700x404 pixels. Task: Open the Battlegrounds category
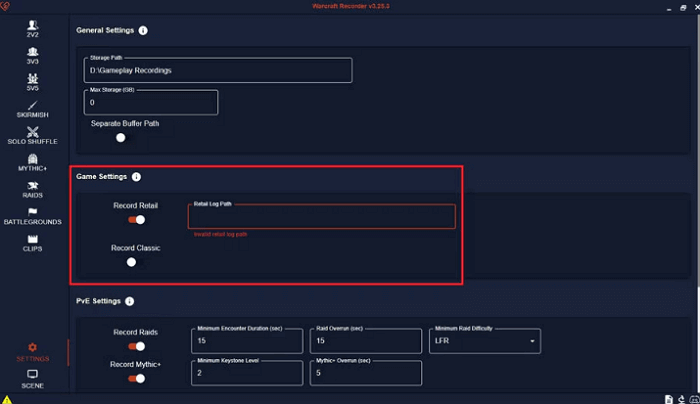[x=32, y=216]
